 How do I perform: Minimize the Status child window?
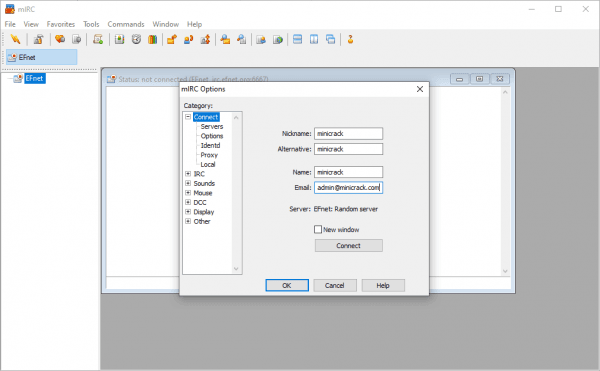pyautogui.click(x=460, y=79)
